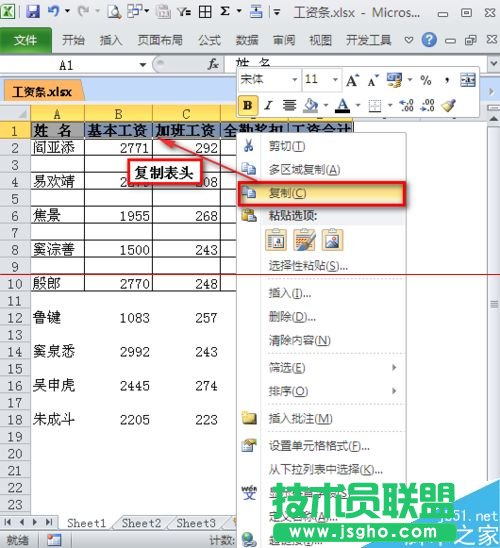Switch to the 数据 ribbon tab

click(247, 40)
